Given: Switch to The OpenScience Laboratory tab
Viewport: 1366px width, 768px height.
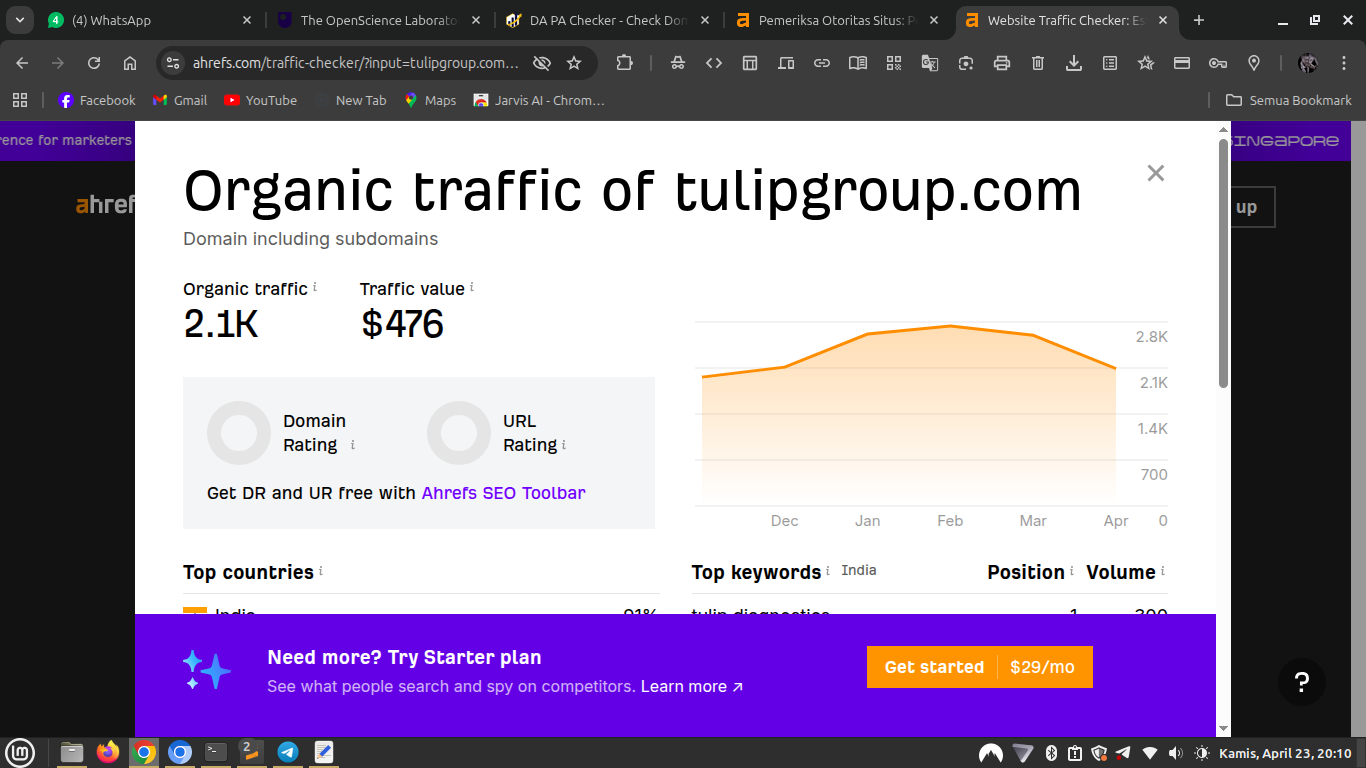Looking at the screenshot, I should pyautogui.click(x=380, y=20).
